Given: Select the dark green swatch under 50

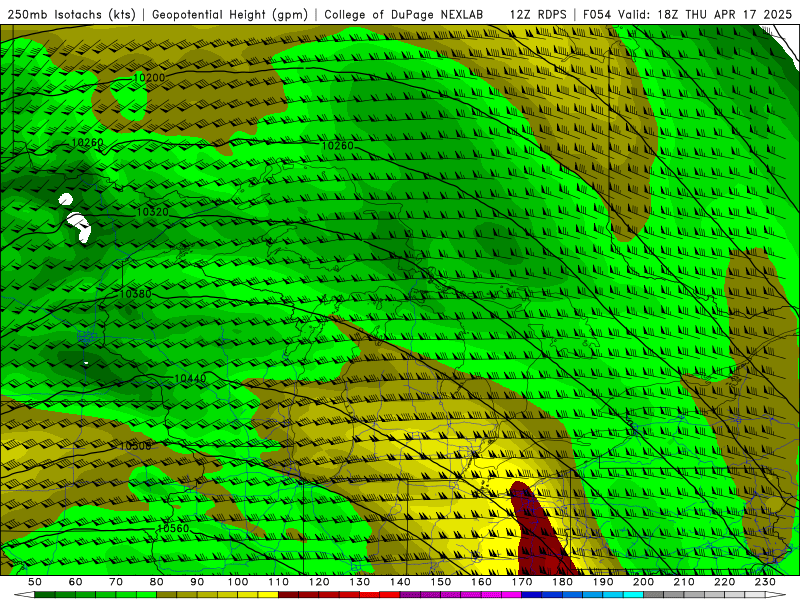Looking at the screenshot, I should [x=45, y=595].
